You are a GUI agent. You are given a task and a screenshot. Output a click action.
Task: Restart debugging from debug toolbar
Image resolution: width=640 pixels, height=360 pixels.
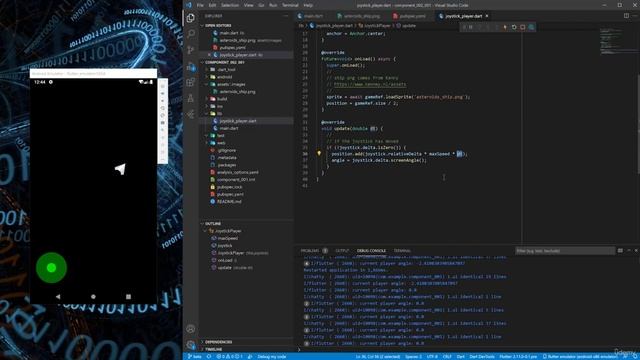coord(514,27)
